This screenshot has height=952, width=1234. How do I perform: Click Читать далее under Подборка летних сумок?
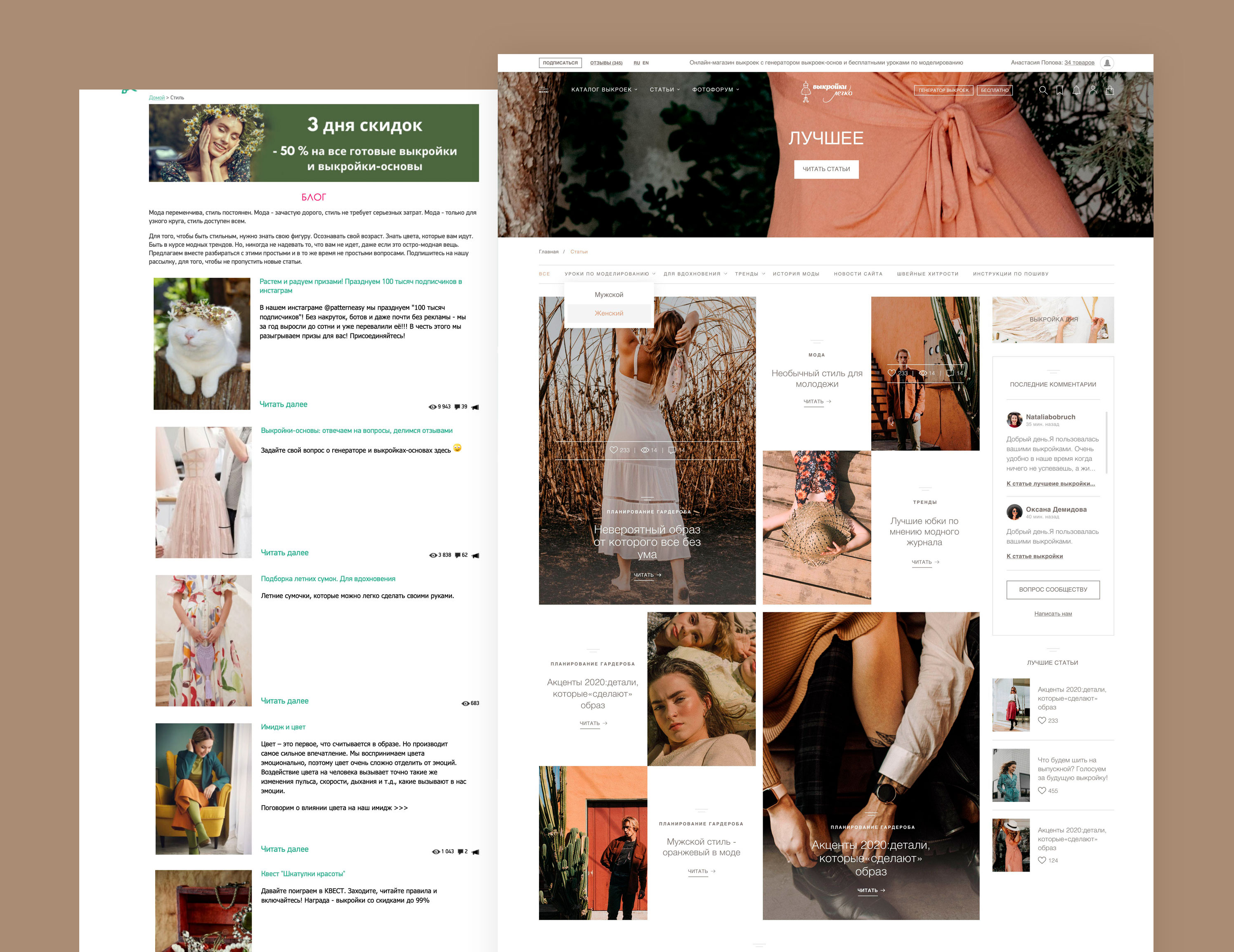click(x=284, y=701)
